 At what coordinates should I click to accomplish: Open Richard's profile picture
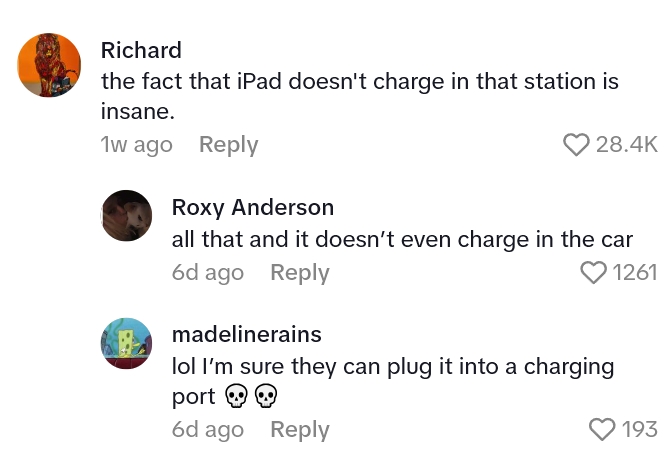pyautogui.click(x=49, y=65)
